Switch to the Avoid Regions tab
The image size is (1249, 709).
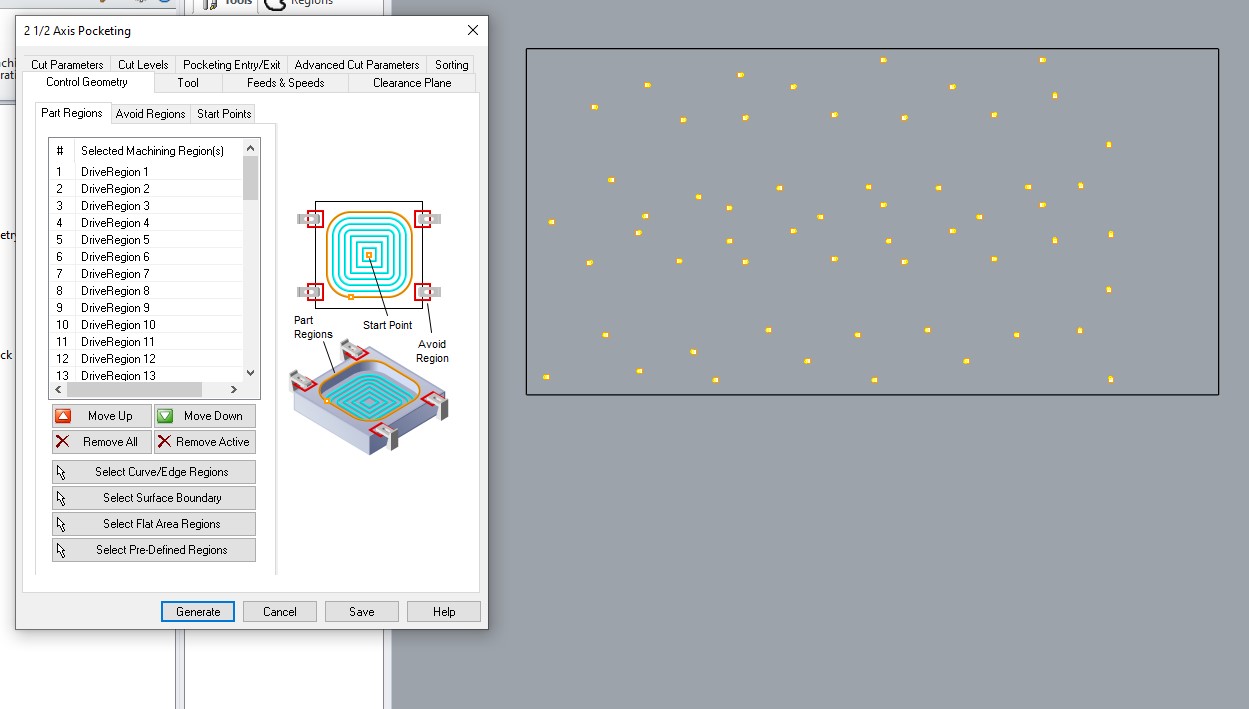click(x=151, y=114)
